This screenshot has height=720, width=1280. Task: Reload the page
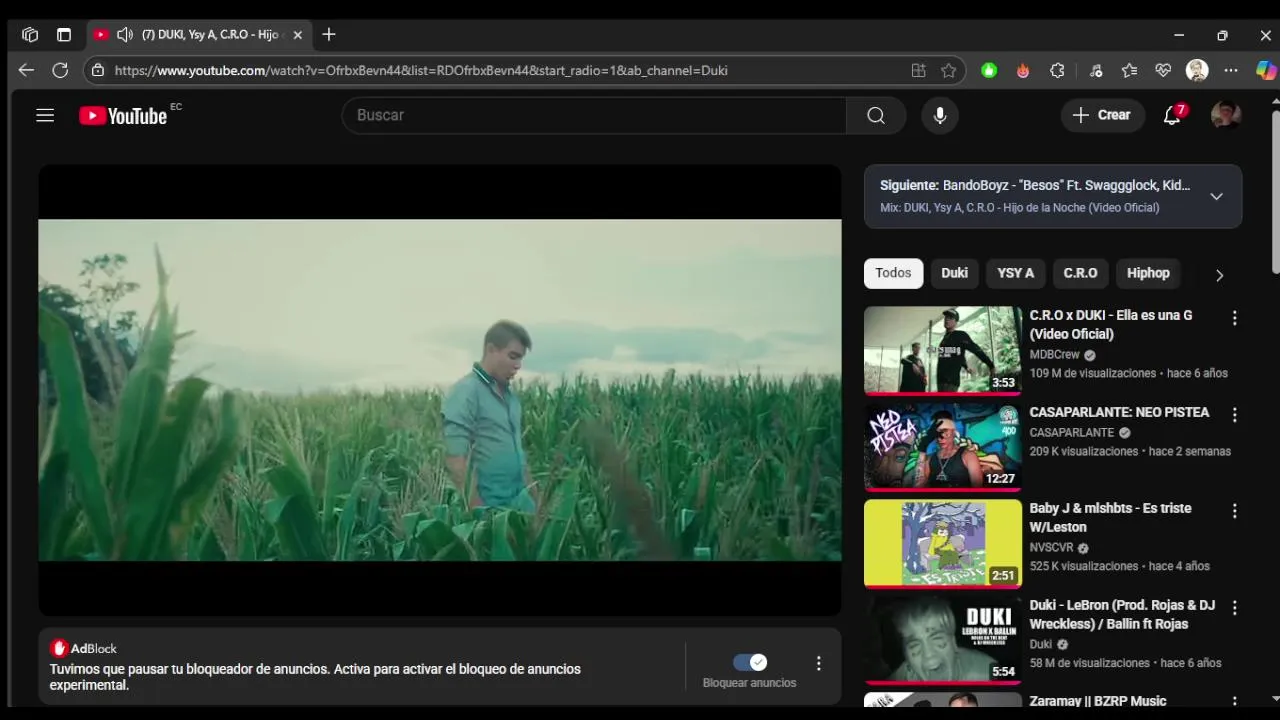tap(60, 70)
